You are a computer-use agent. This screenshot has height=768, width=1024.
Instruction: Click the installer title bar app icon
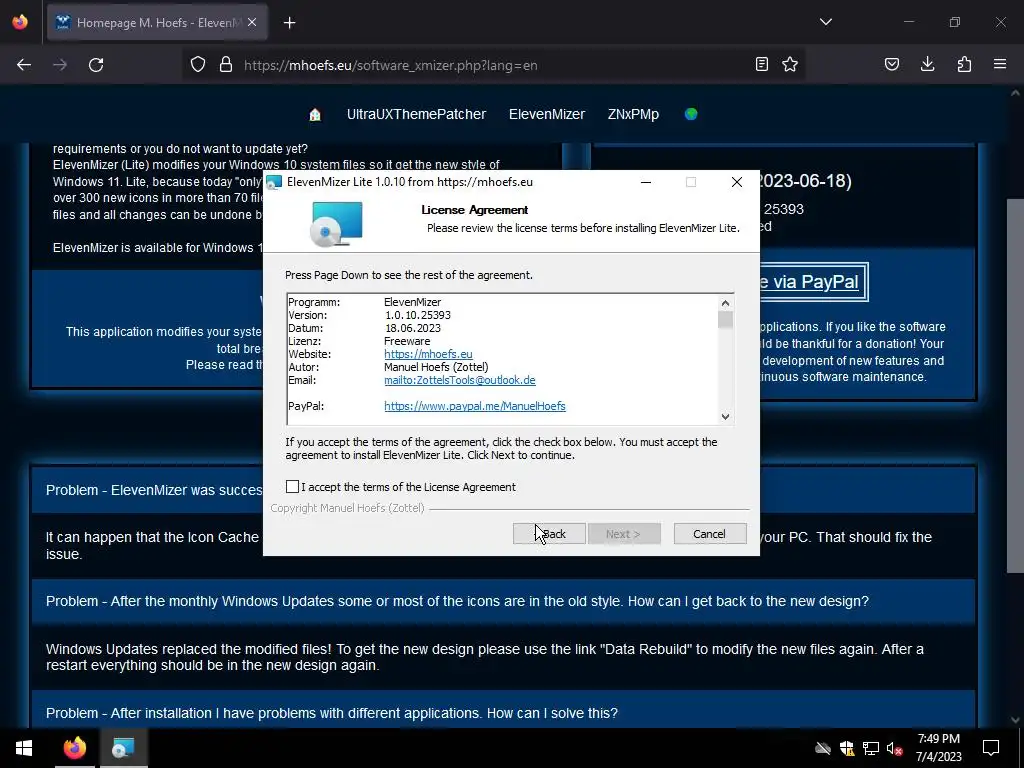tap(274, 182)
